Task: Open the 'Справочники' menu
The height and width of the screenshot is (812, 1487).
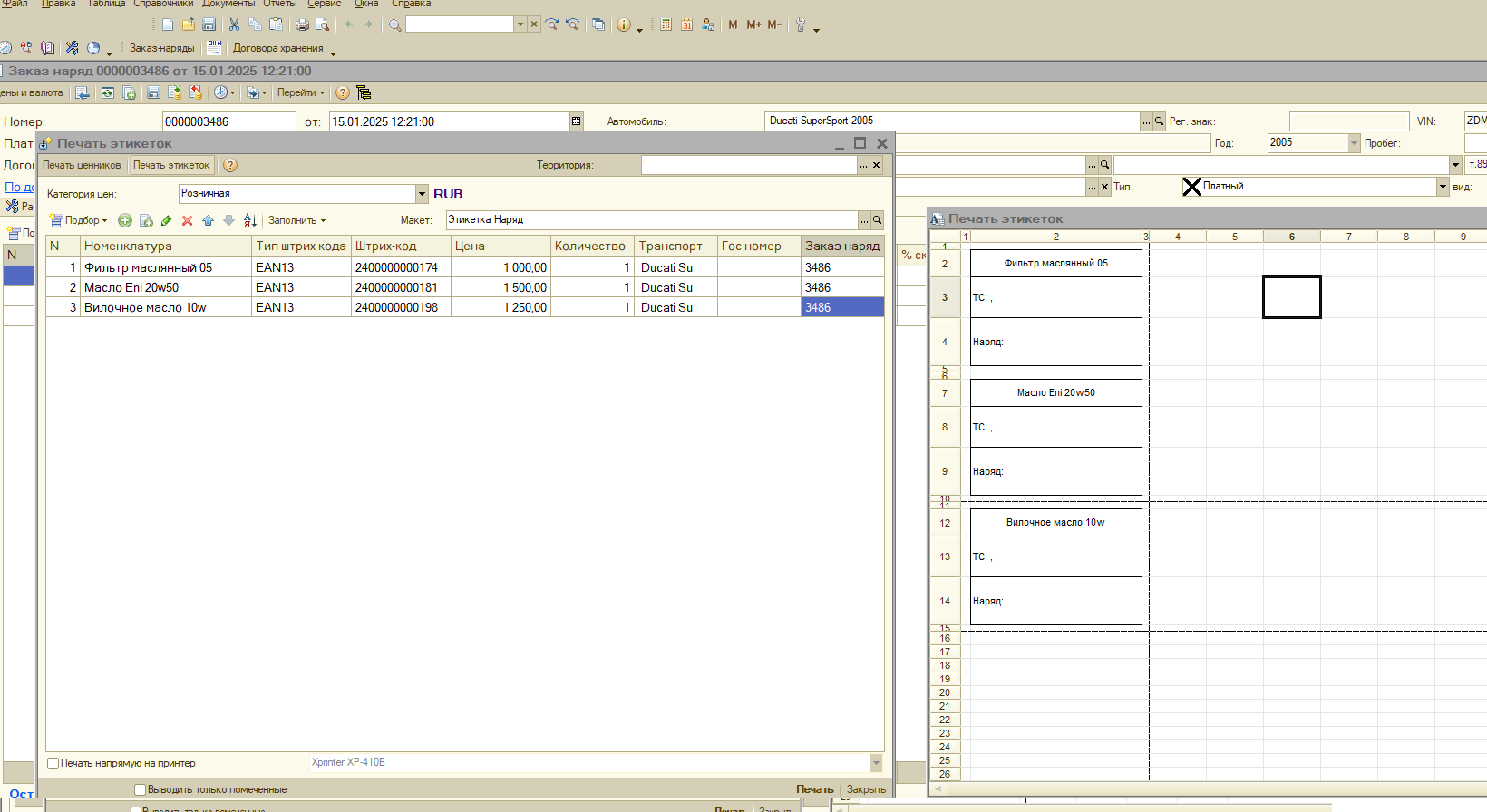Action: click(x=163, y=4)
